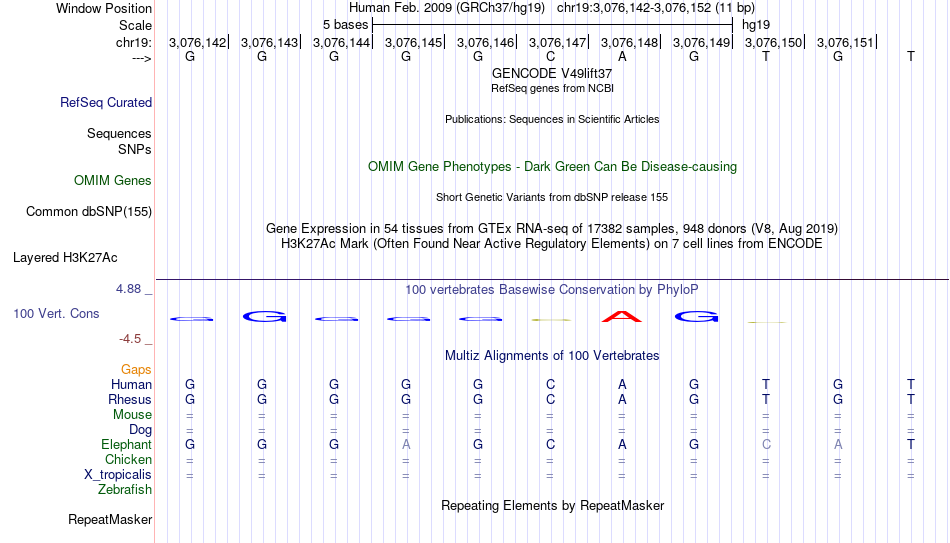Click the 4.88 PhyloP upper scale value
The image size is (950, 543).
(x=128, y=289)
